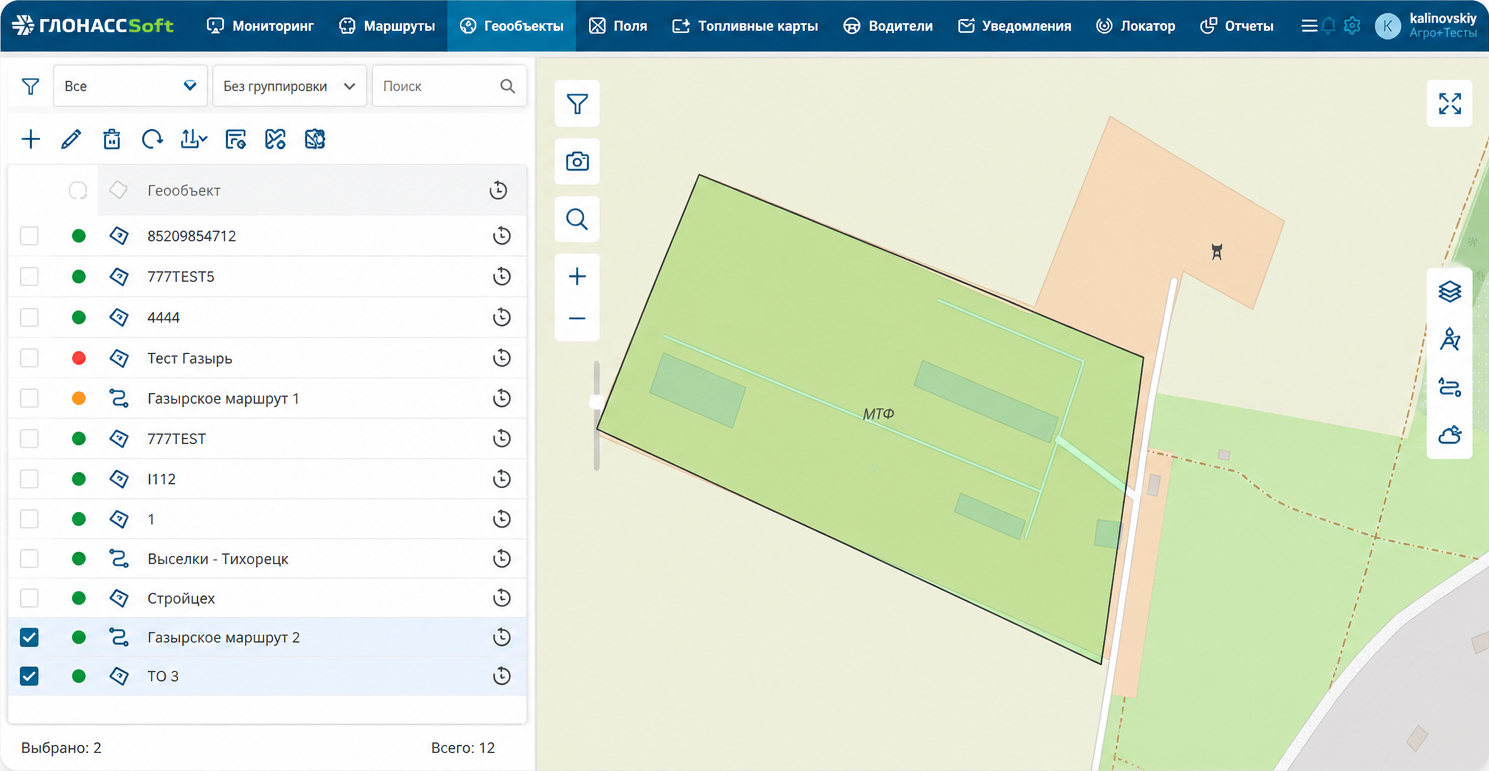Open the map layers panel
Screen dimensions: 1489x771
point(1450,291)
